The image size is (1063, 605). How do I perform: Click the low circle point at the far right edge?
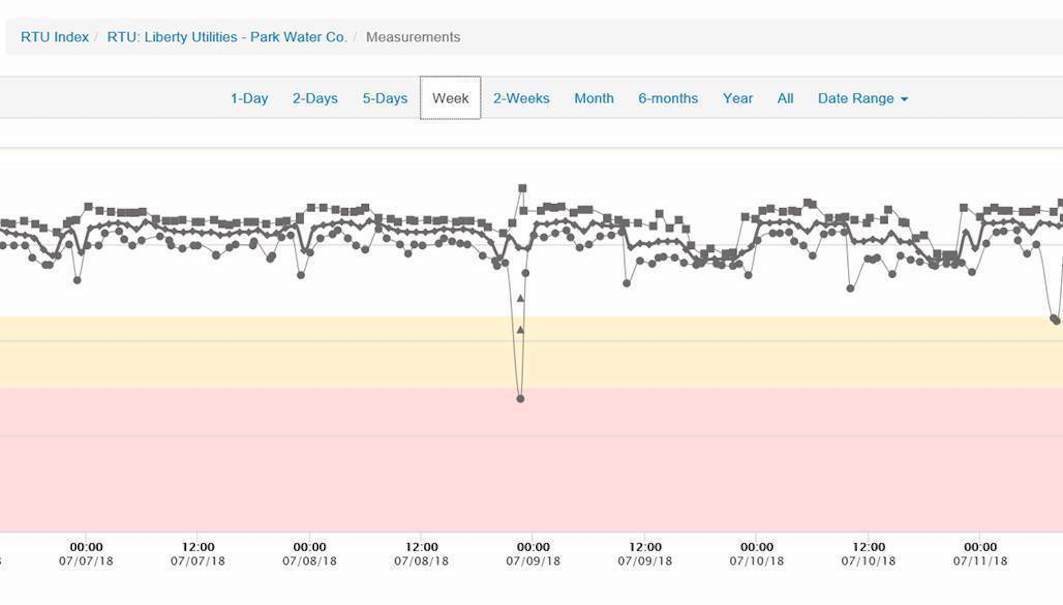coord(1055,320)
